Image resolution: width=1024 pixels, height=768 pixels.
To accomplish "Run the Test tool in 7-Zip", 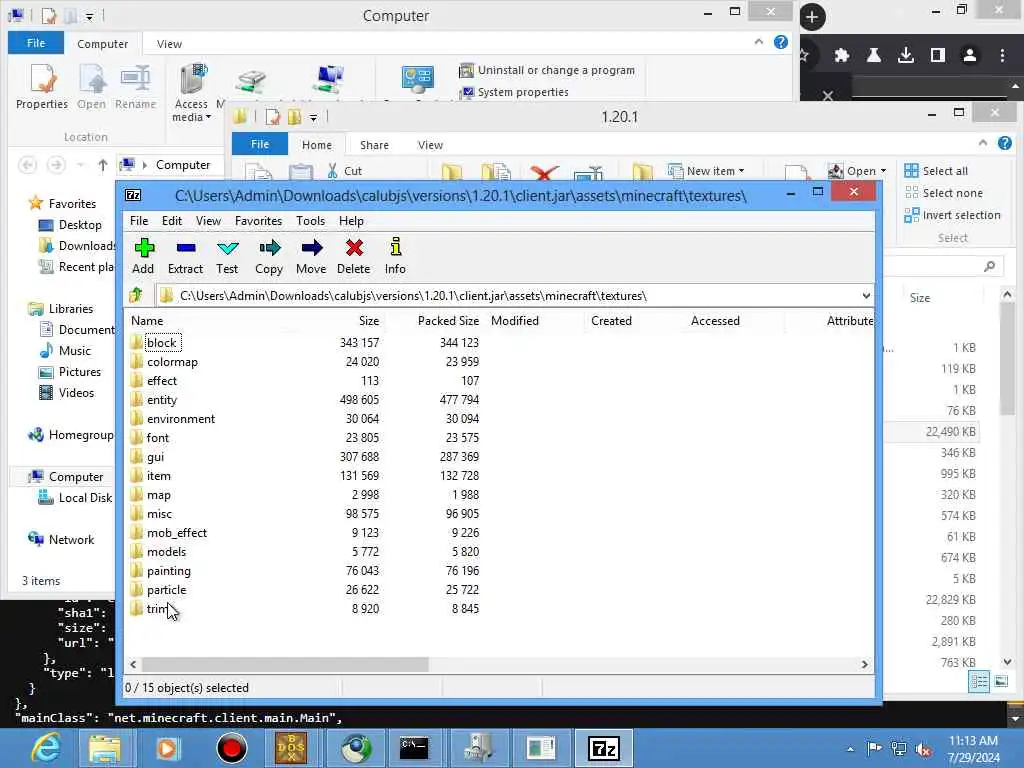I will [227, 256].
